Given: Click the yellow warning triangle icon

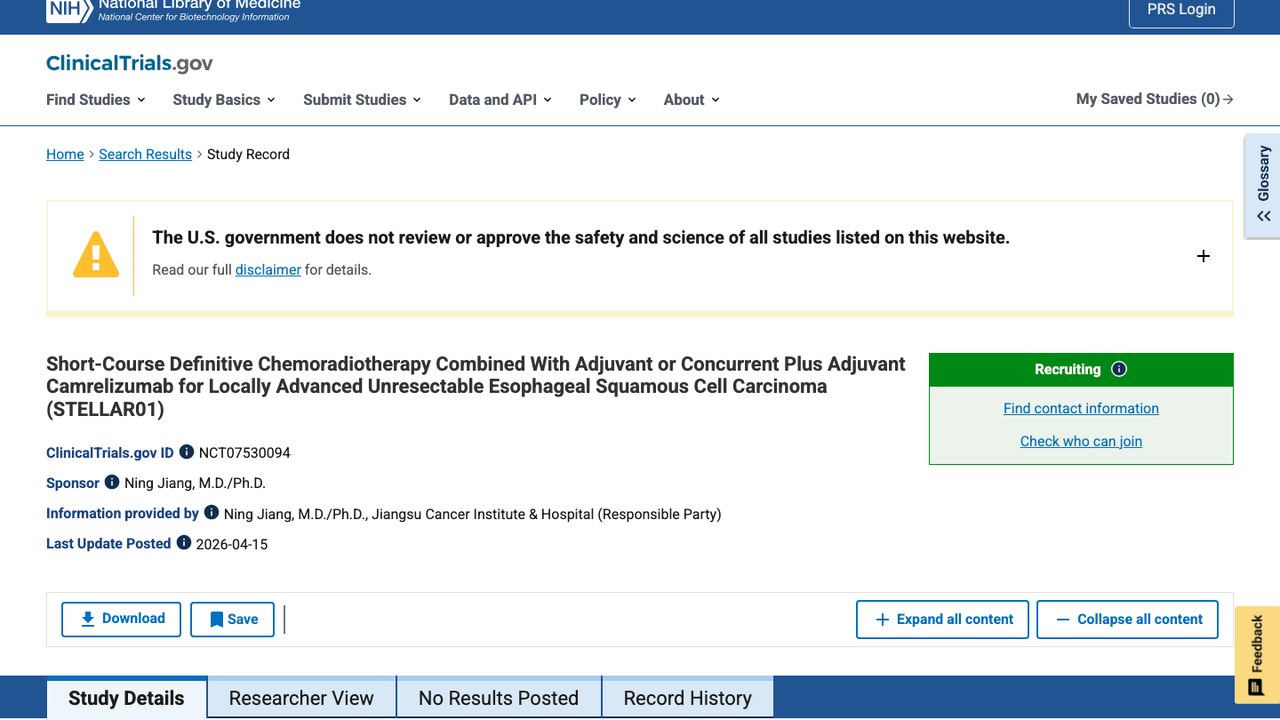Looking at the screenshot, I should click(x=96, y=254).
